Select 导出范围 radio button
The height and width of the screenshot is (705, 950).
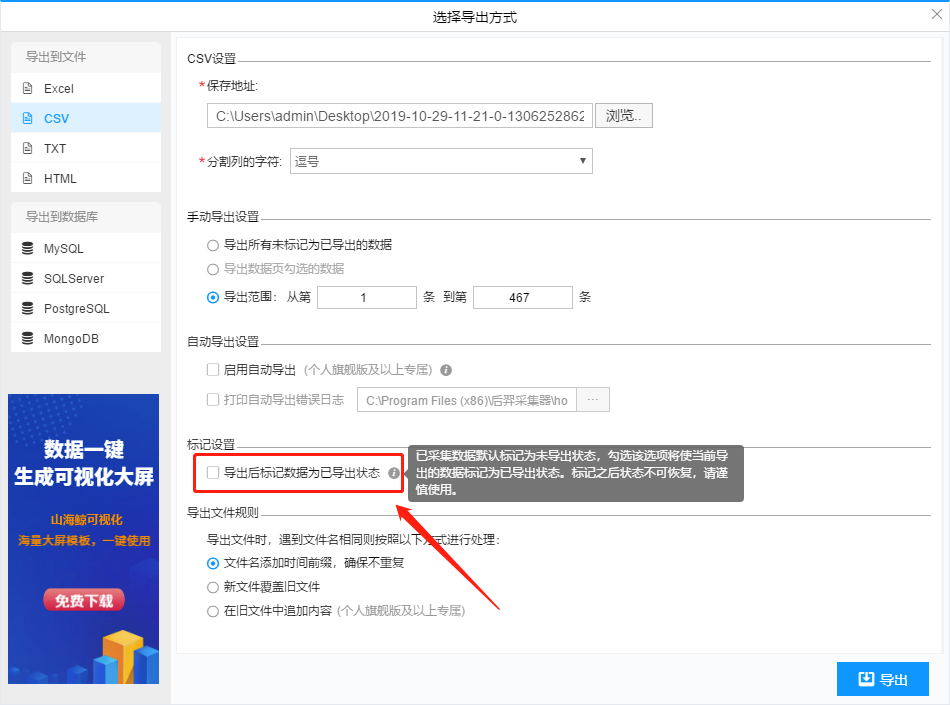pos(213,297)
